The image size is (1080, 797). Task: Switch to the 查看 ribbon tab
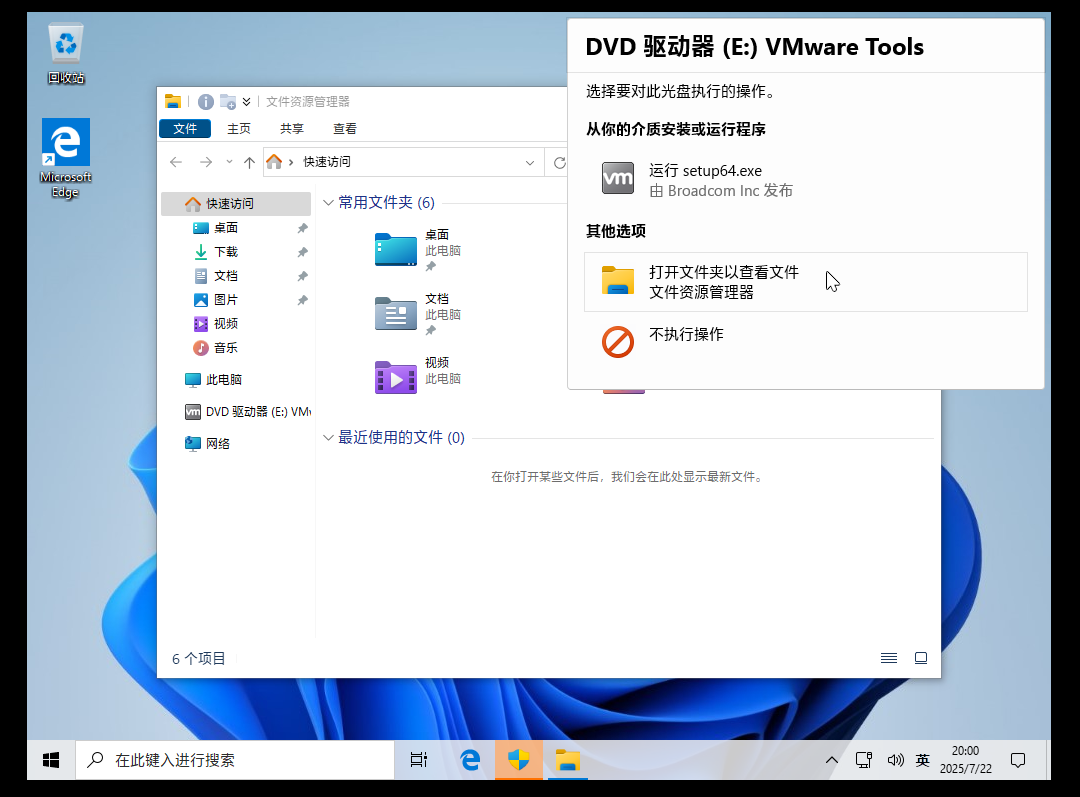[x=345, y=129]
